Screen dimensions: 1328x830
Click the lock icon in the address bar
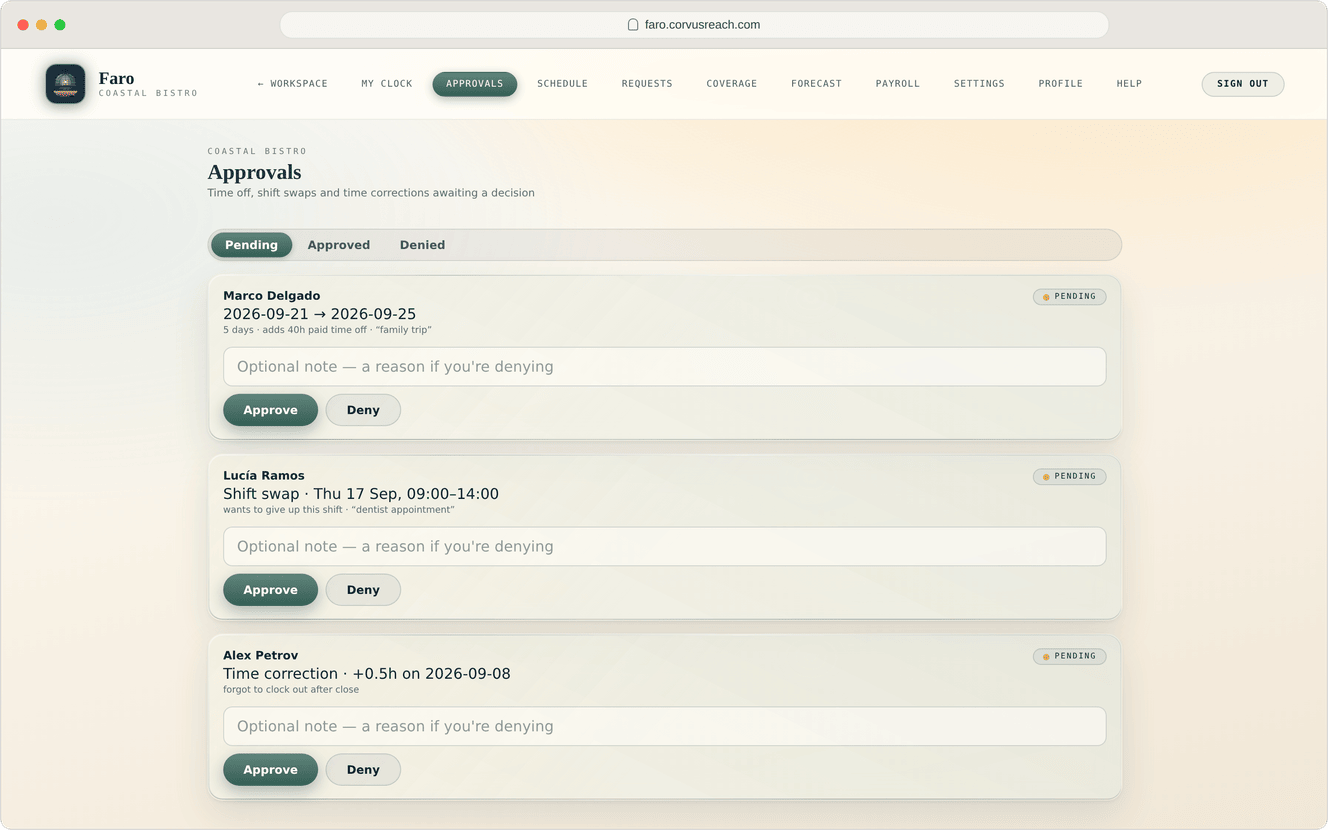633,25
